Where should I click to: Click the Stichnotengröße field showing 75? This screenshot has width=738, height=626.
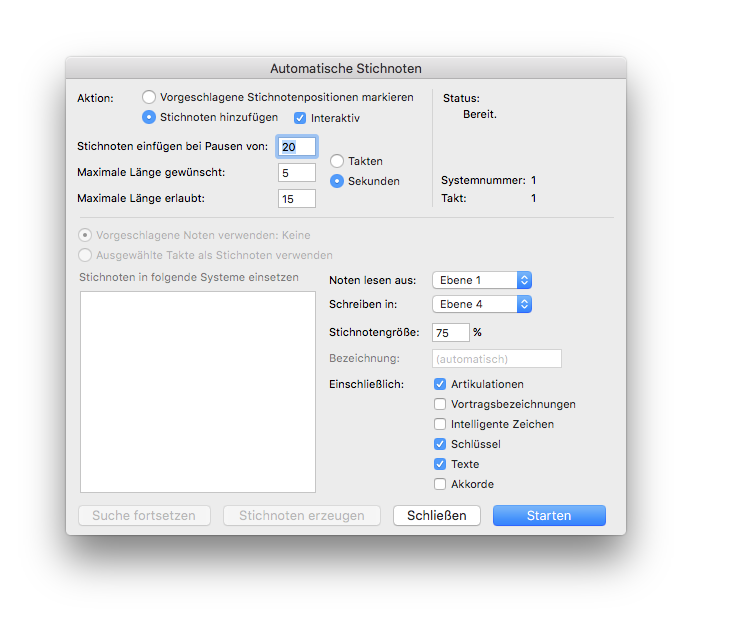point(451,333)
